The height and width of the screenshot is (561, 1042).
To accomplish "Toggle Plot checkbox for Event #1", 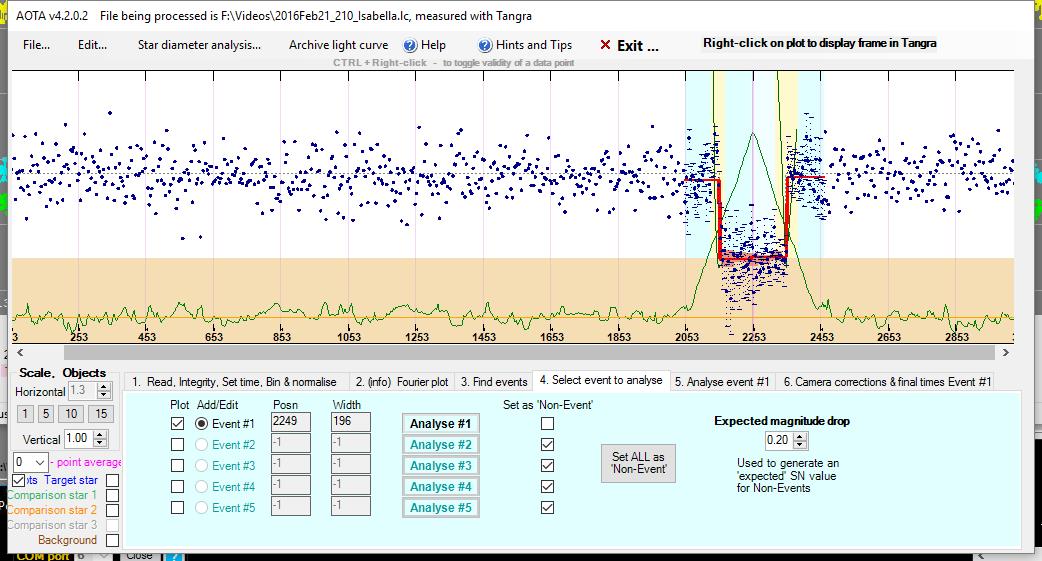I will pos(177,423).
